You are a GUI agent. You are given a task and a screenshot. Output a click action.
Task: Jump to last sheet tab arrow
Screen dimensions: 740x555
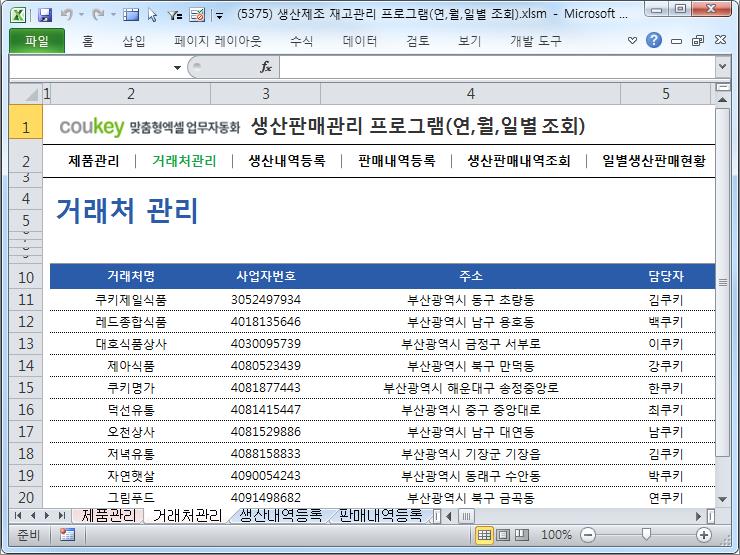(x=61, y=515)
